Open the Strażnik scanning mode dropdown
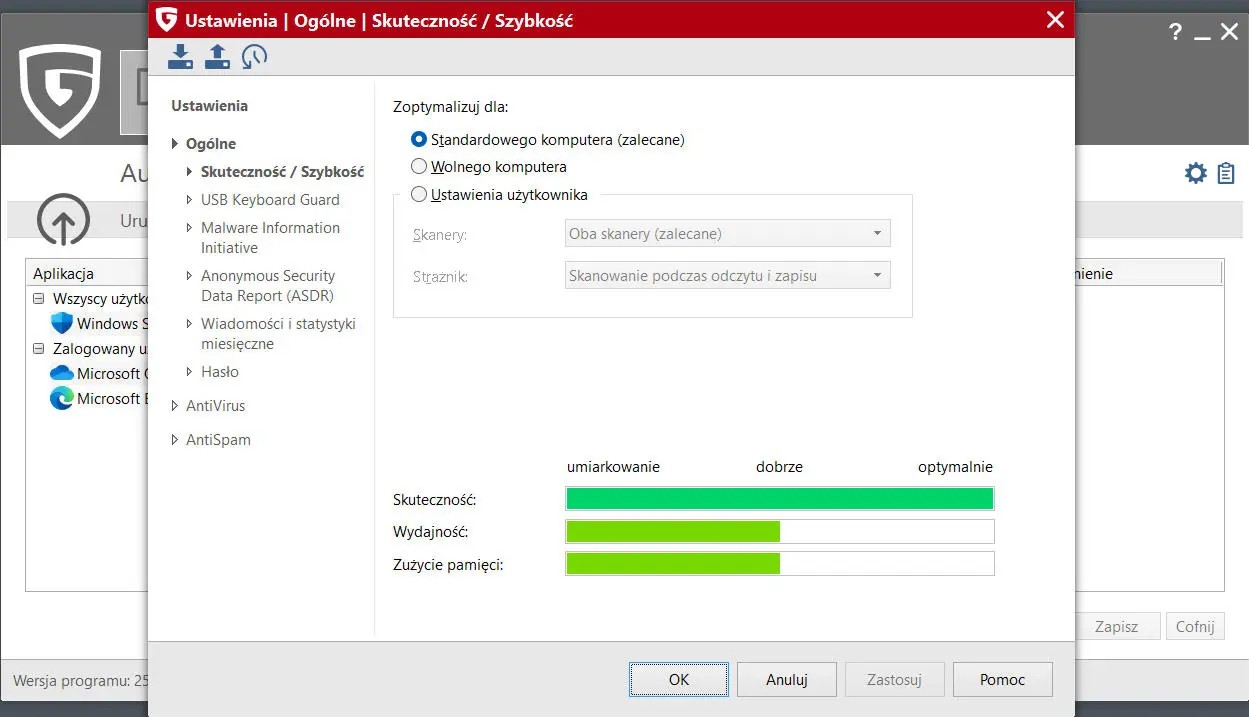 pos(727,276)
